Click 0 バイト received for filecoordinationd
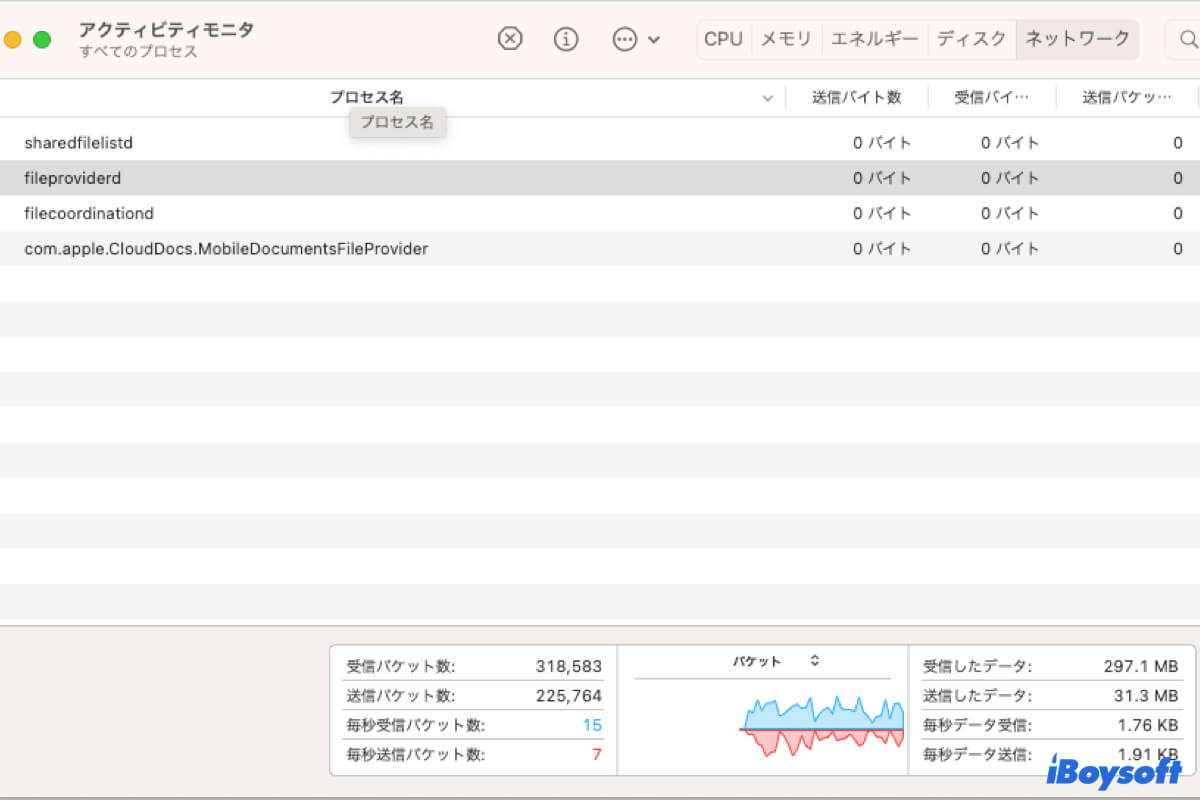This screenshot has height=800, width=1200. pyautogui.click(x=1010, y=213)
